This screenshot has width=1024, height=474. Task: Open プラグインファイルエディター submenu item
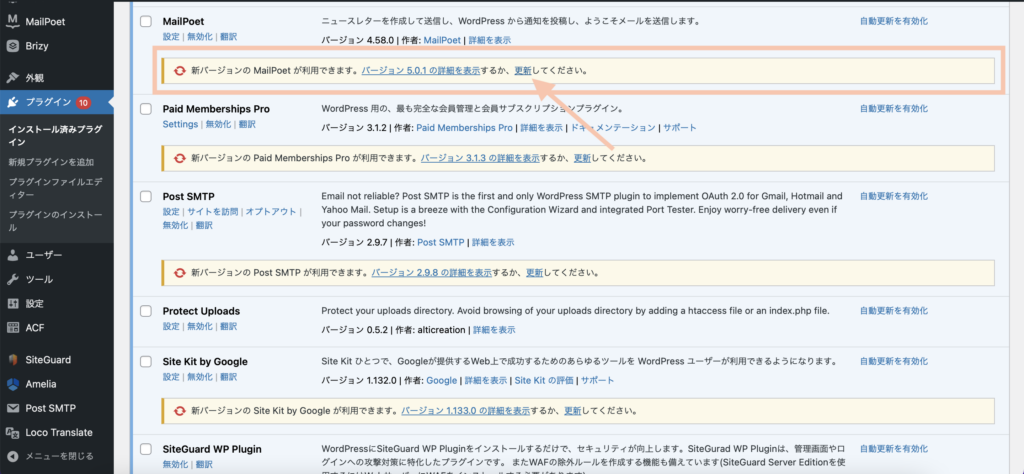tap(55, 188)
